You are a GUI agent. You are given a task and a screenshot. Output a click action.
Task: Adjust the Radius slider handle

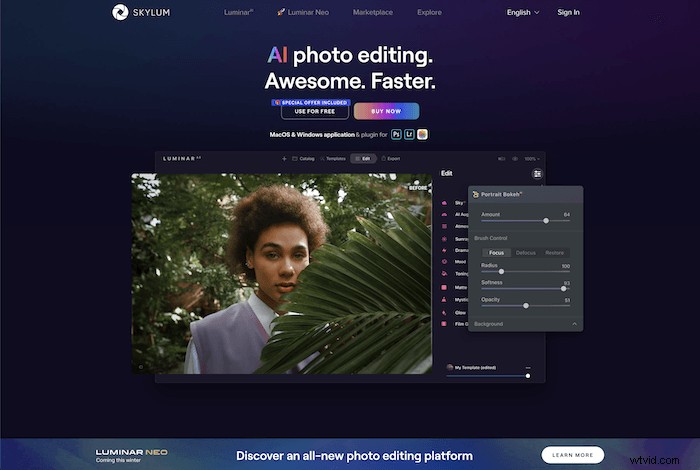[501, 271]
